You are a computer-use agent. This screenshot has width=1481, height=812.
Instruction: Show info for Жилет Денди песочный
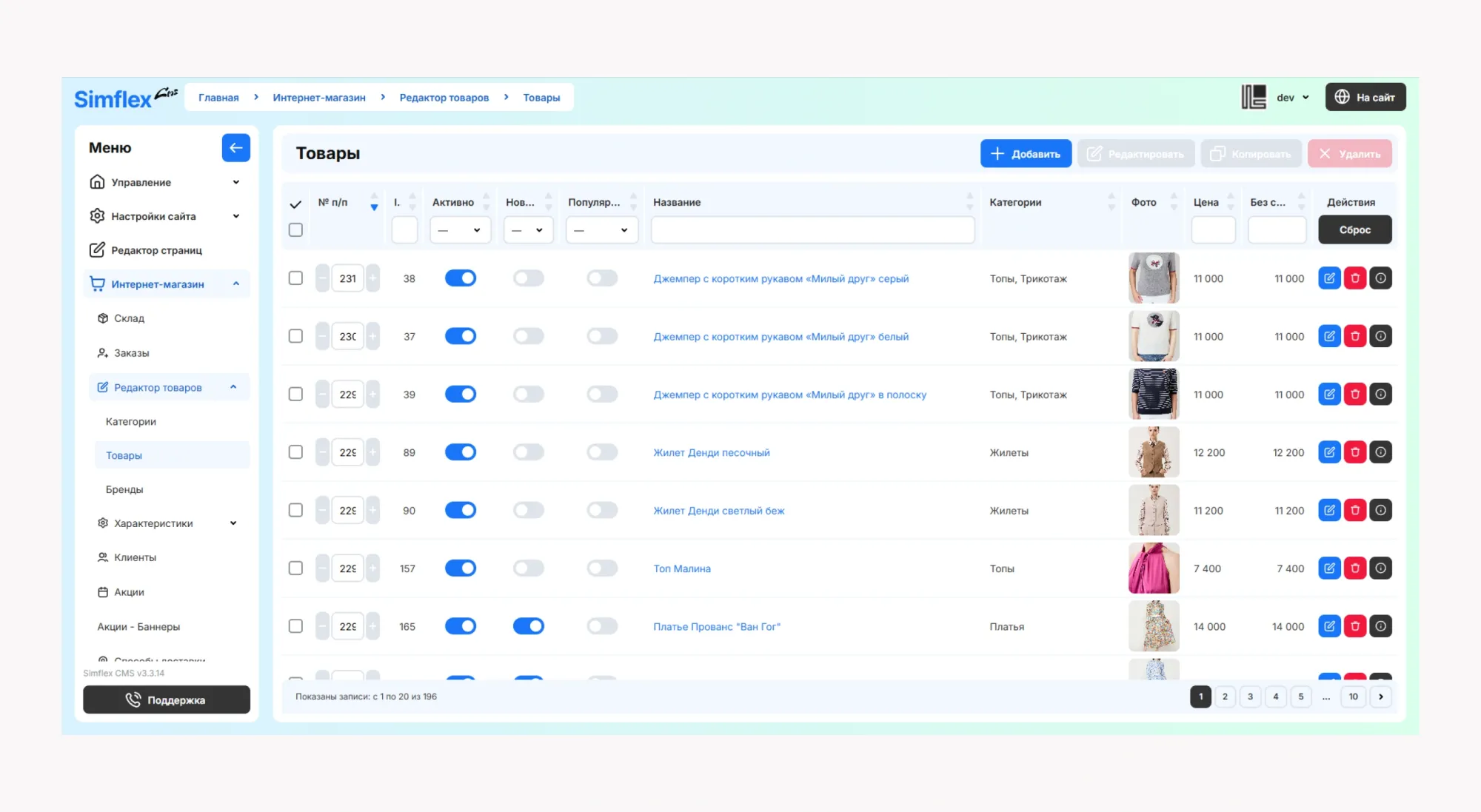pyautogui.click(x=1380, y=452)
